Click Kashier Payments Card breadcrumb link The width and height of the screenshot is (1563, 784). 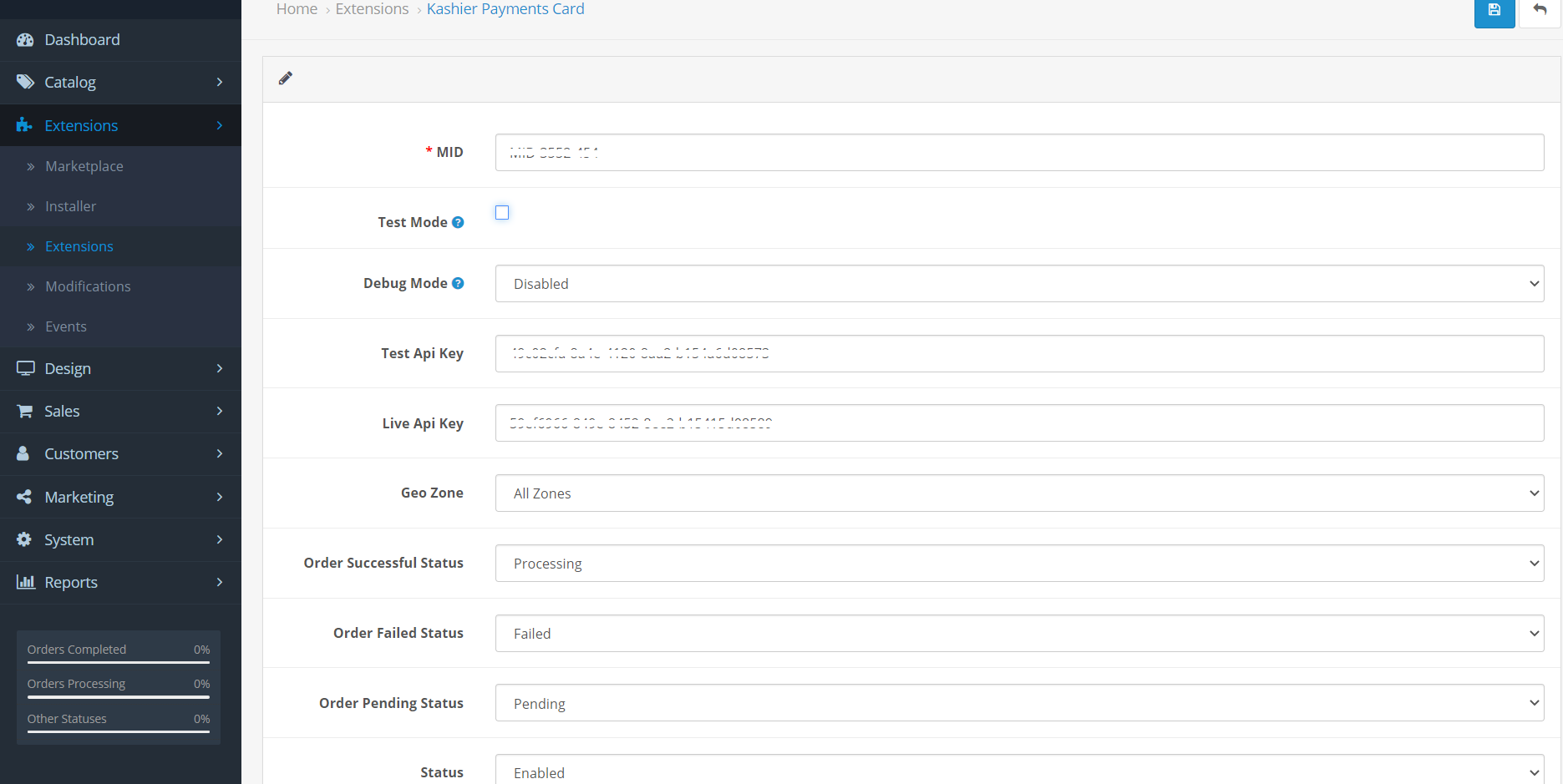505,9
